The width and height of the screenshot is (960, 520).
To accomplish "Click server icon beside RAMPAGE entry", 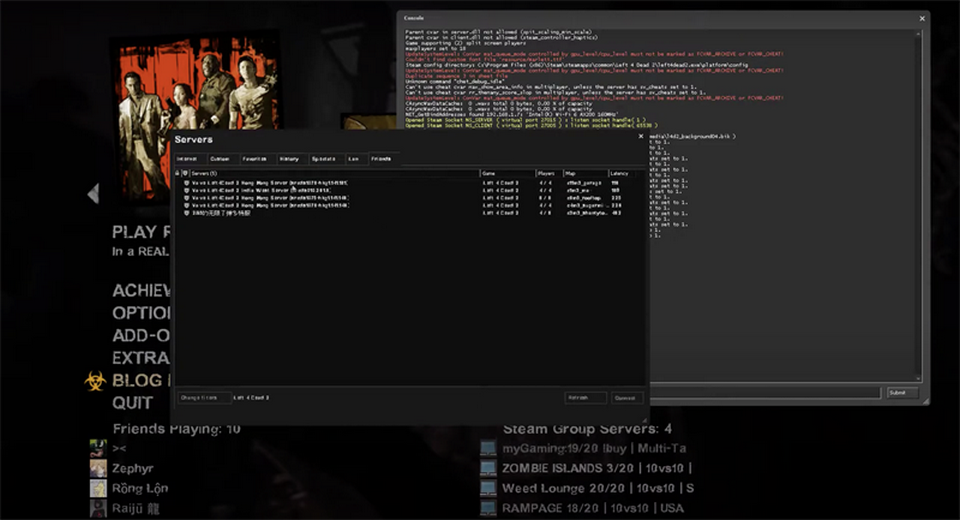I will click(x=488, y=508).
